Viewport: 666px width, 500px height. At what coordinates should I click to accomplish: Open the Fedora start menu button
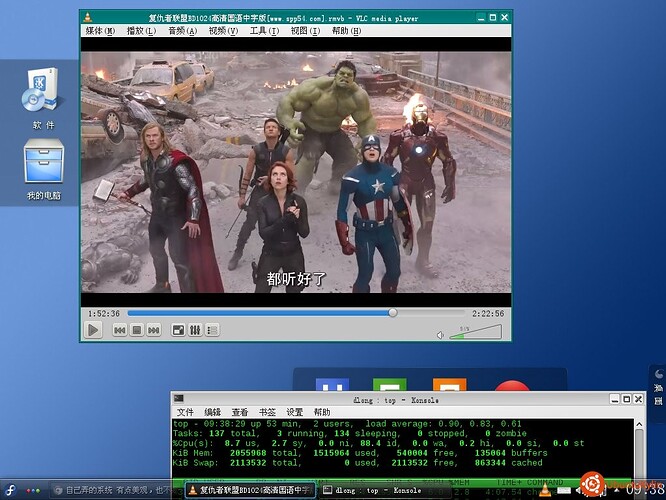coord(10,490)
